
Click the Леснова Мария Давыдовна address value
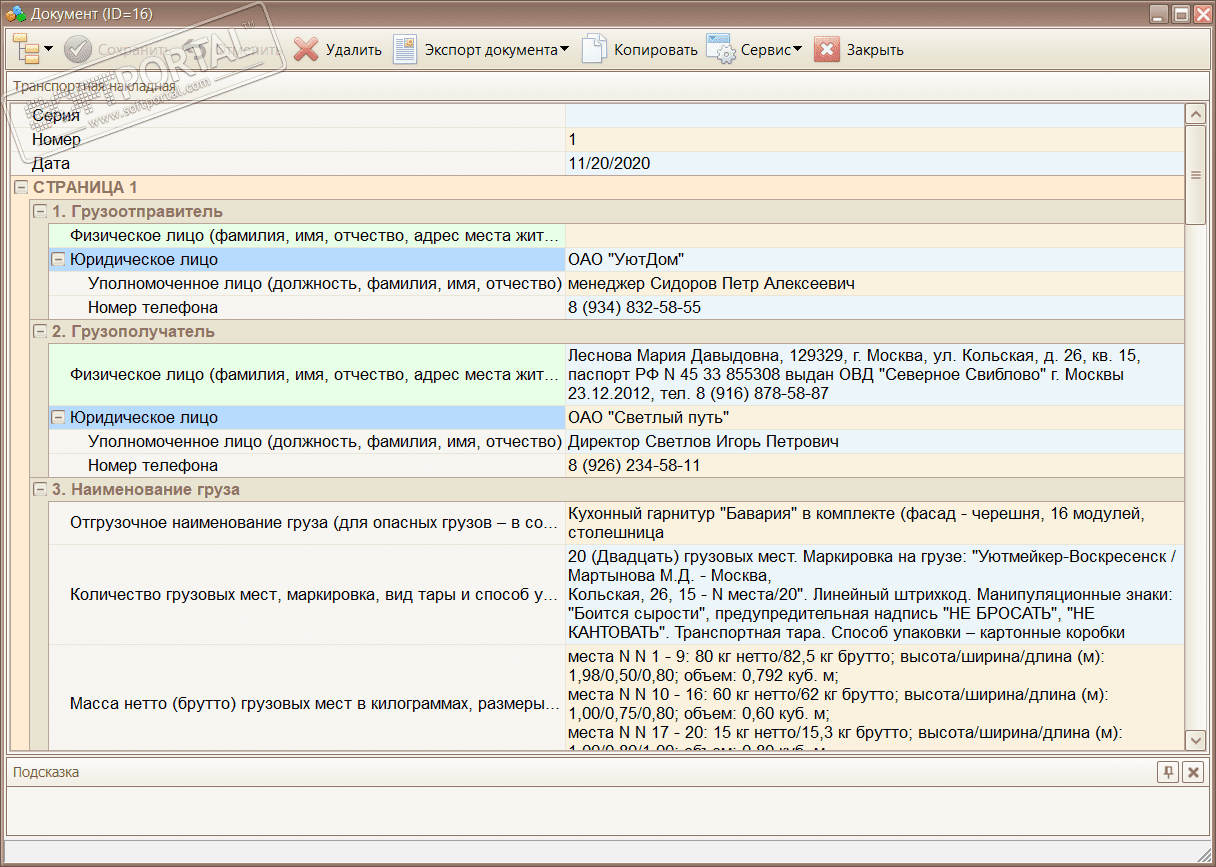coord(874,375)
